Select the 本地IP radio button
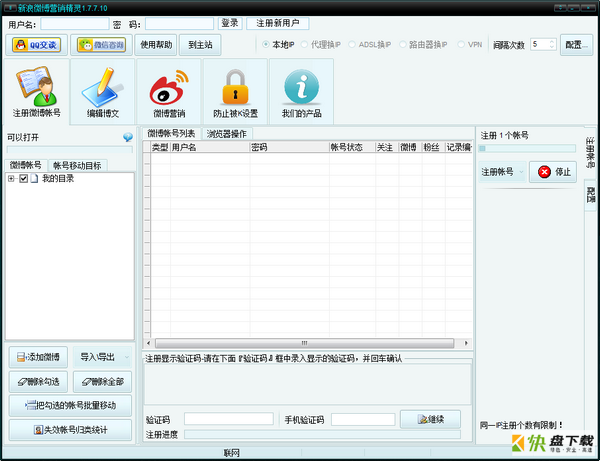Image resolution: width=600 pixels, height=461 pixels. pyautogui.click(x=266, y=44)
